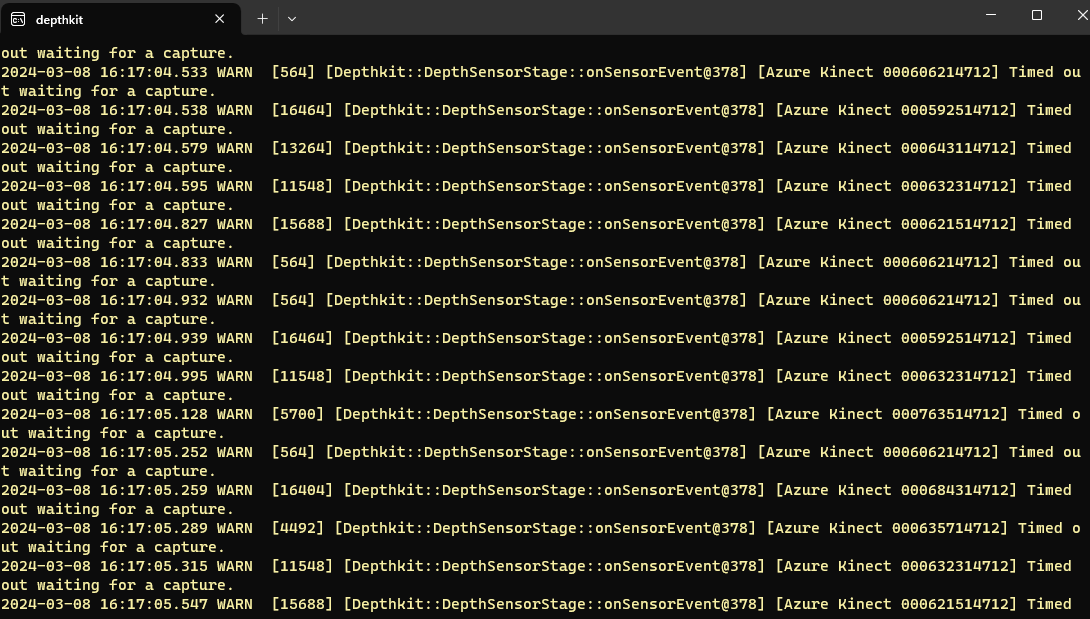Minimize the terminal window

990,16
